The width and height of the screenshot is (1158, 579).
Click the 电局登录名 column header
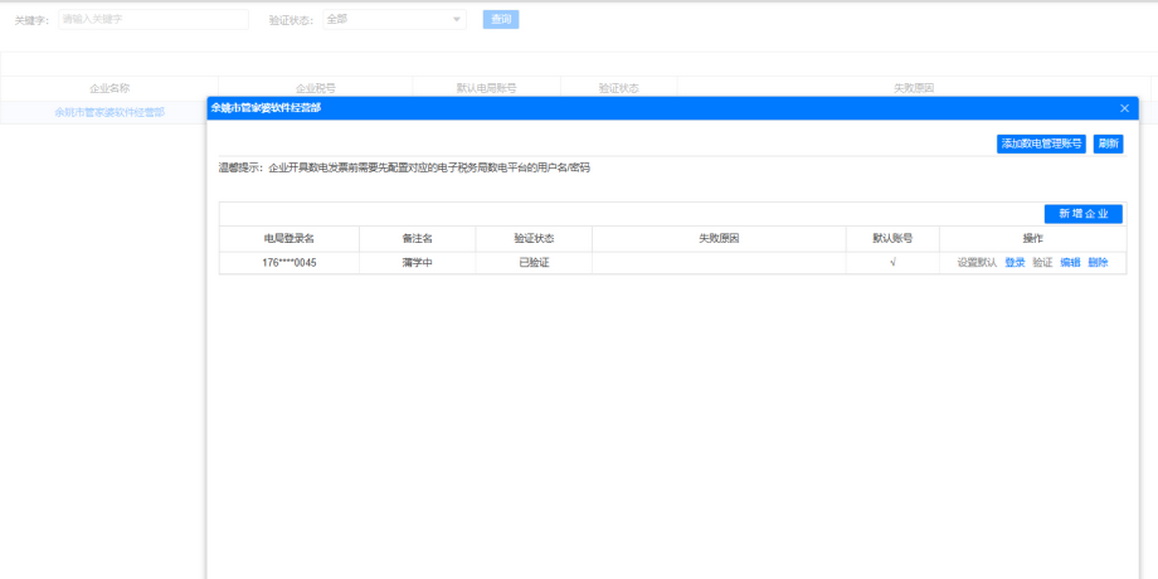[289, 239]
